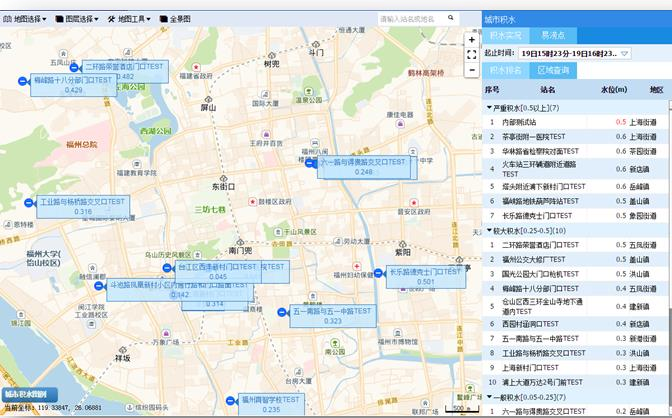Open the 地图选择 dropdown menu

coord(25,19)
